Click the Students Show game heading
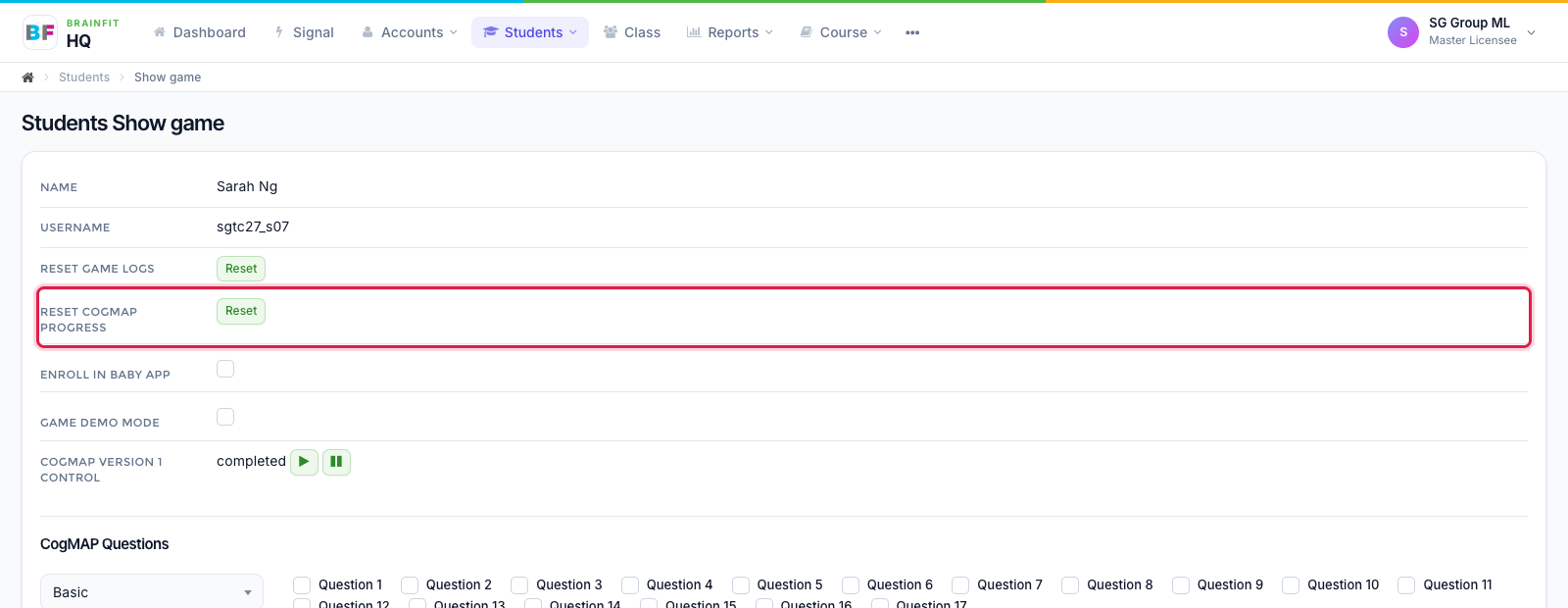 click(123, 123)
